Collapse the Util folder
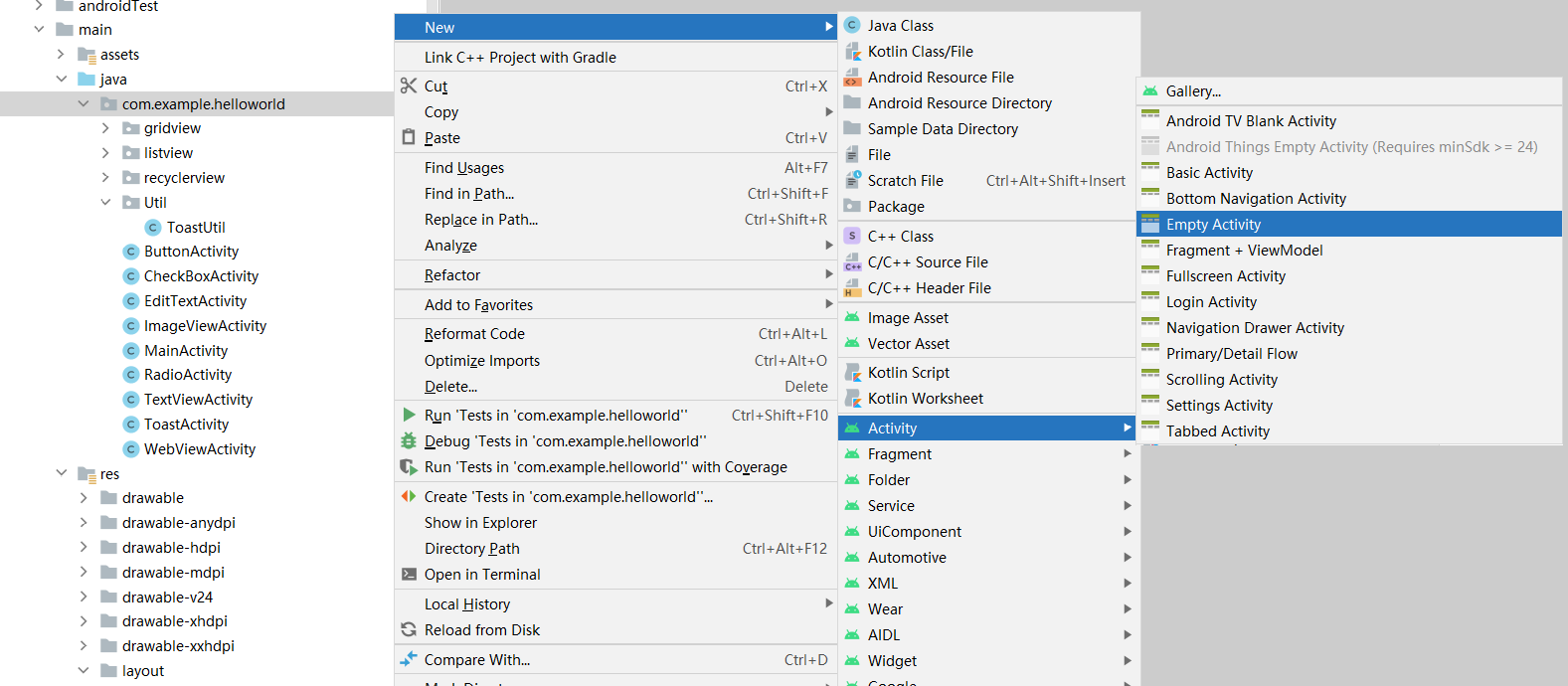 (x=105, y=203)
